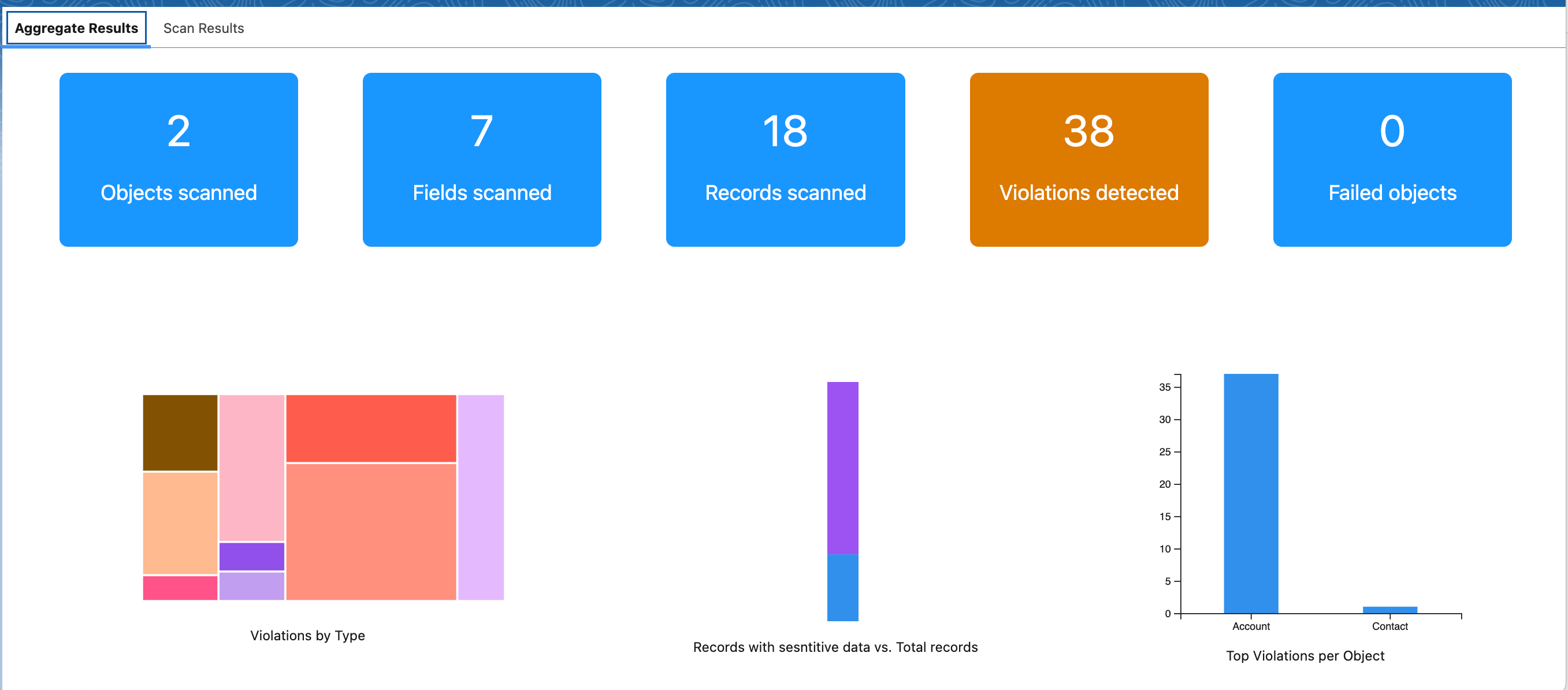The image size is (1568, 690).
Task: Click the bright red treemap block
Action: (371, 428)
